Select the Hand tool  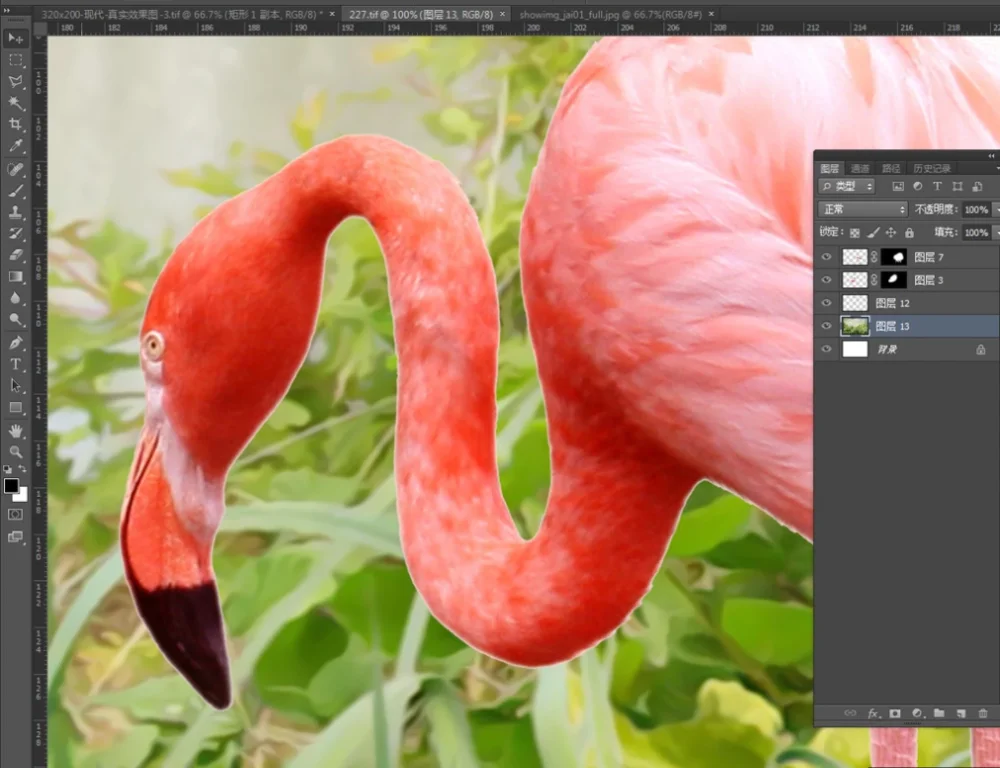16,431
